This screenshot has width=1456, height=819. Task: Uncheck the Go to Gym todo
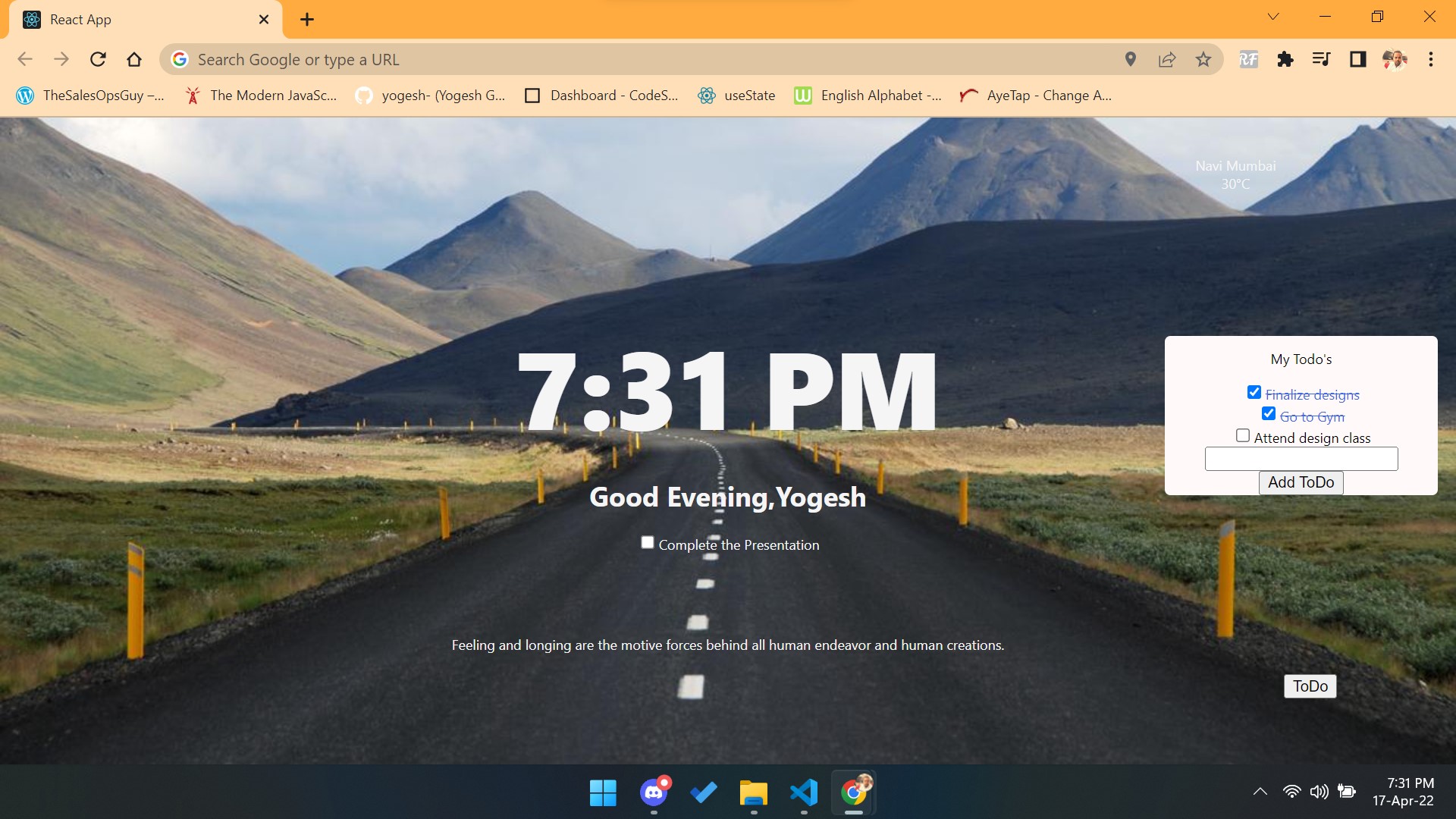point(1269,414)
